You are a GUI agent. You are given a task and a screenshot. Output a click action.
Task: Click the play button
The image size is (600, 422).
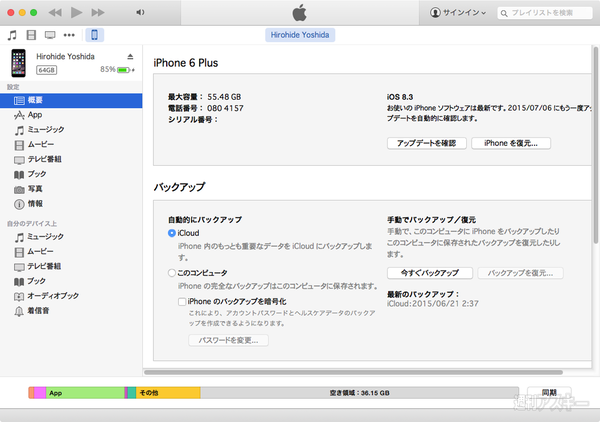pyautogui.click(x=76, y=13)
